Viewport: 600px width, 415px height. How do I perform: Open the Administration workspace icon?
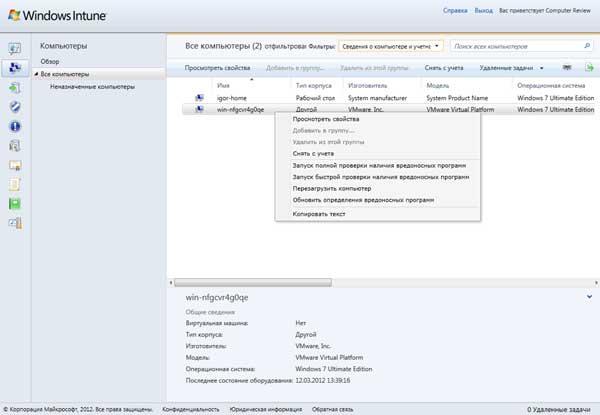pyautogui.click(x=15, y=223)
